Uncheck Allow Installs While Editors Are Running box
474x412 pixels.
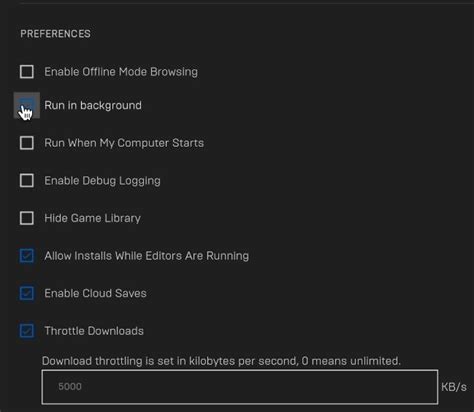[x=27, y=256]
